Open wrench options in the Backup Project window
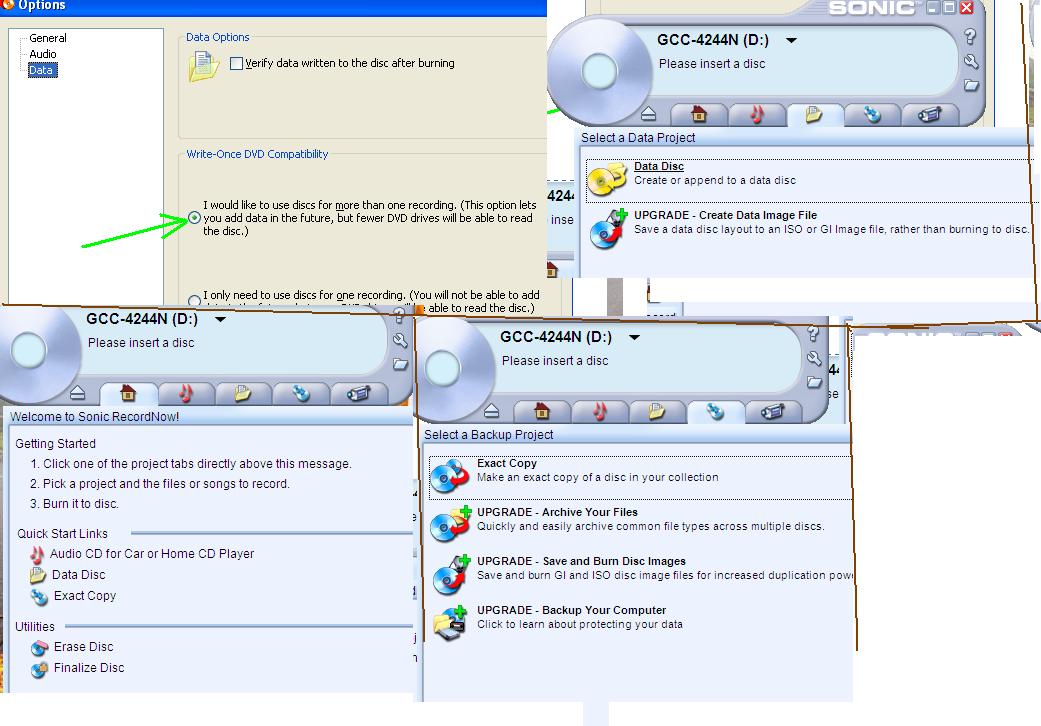Screen dimensions: 1041x726 (x=814, y=358)
